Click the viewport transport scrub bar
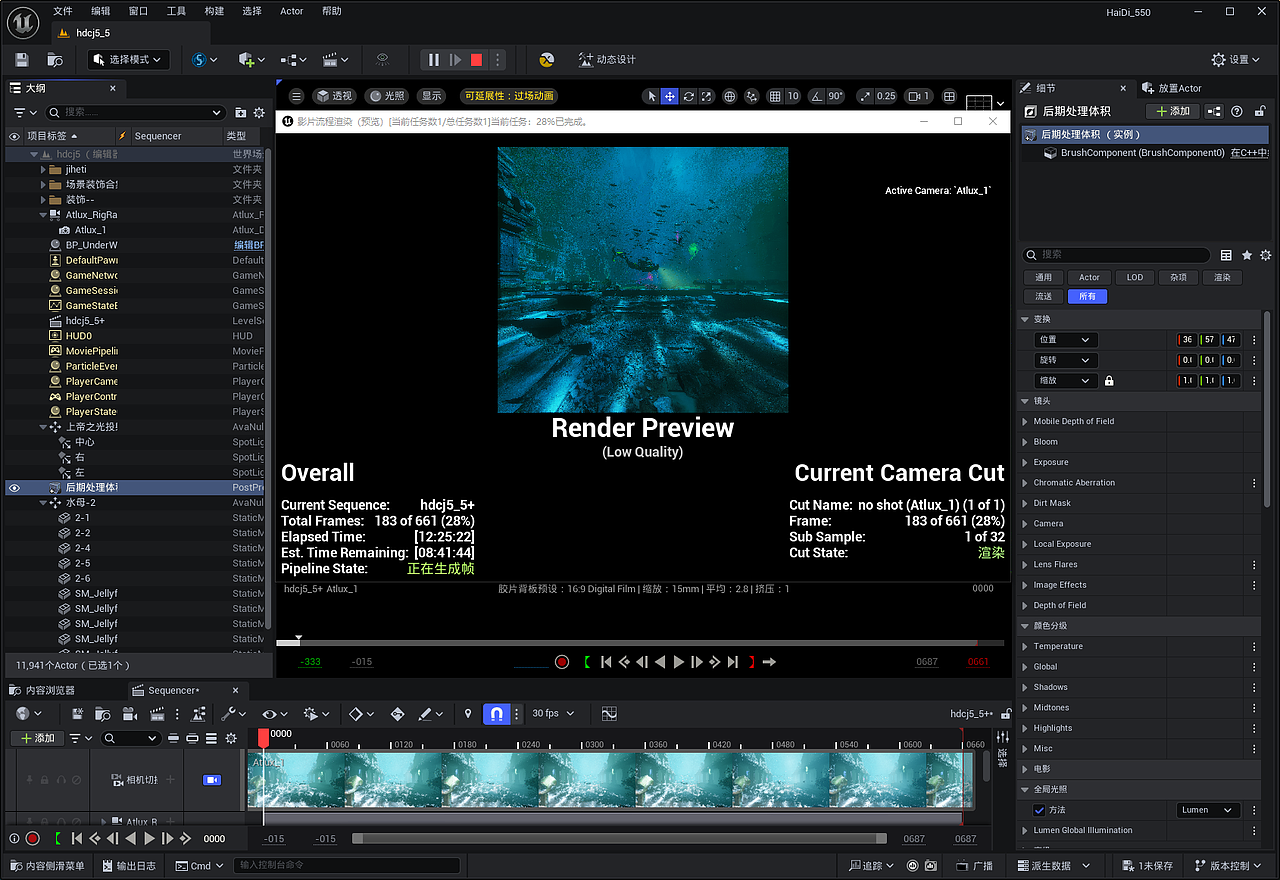The image size is (1280, 880). pos(640,642)
